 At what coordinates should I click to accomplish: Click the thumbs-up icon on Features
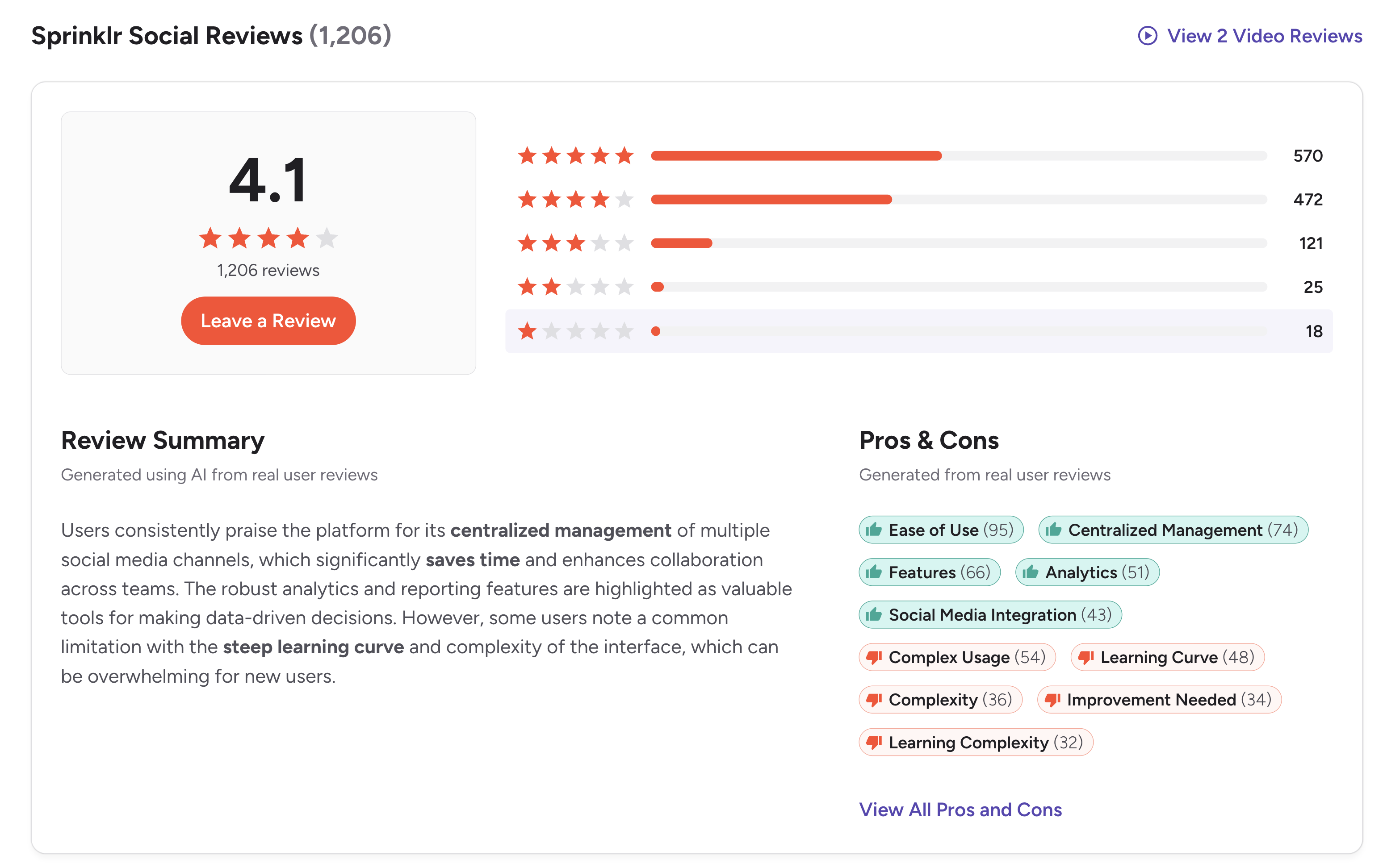tap(874, 572)
